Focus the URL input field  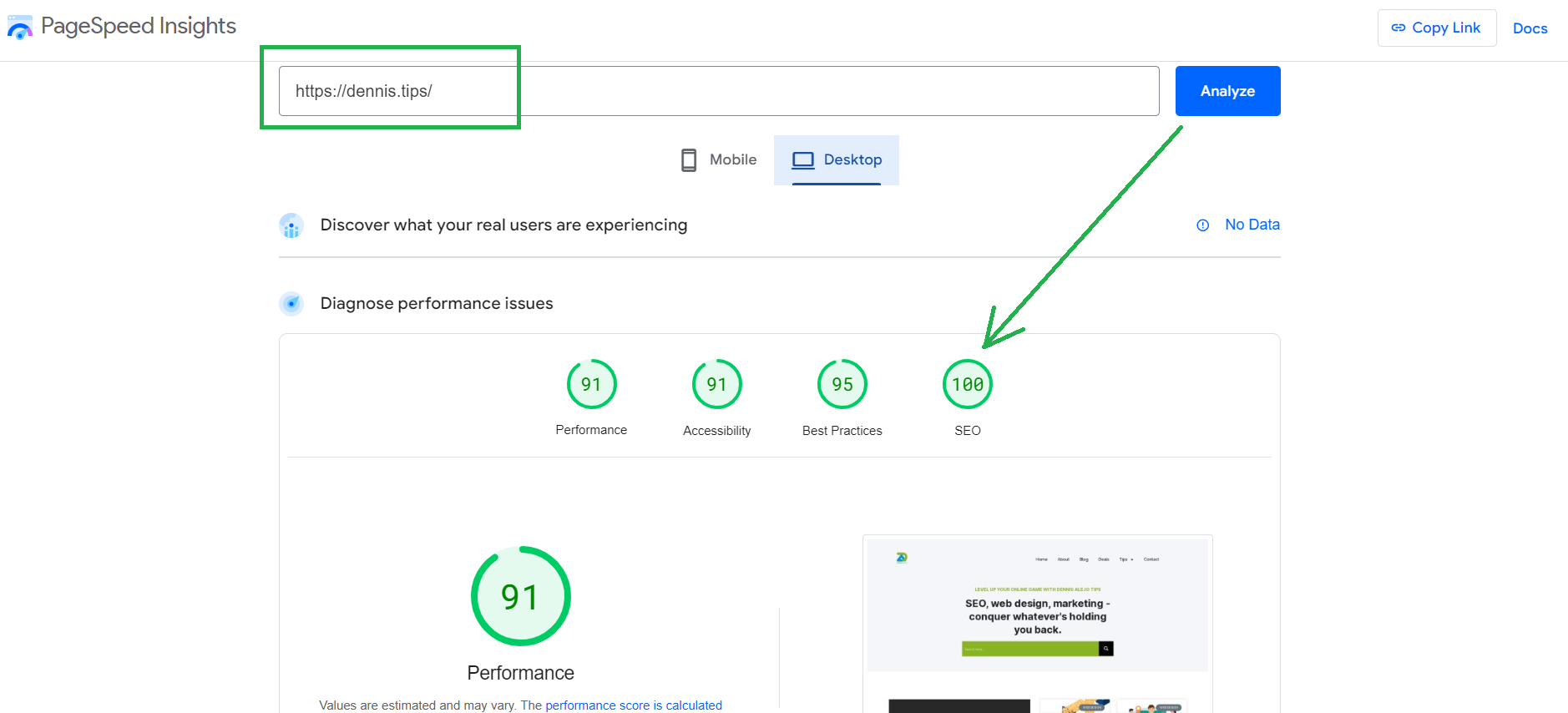[x=719, y=91]
